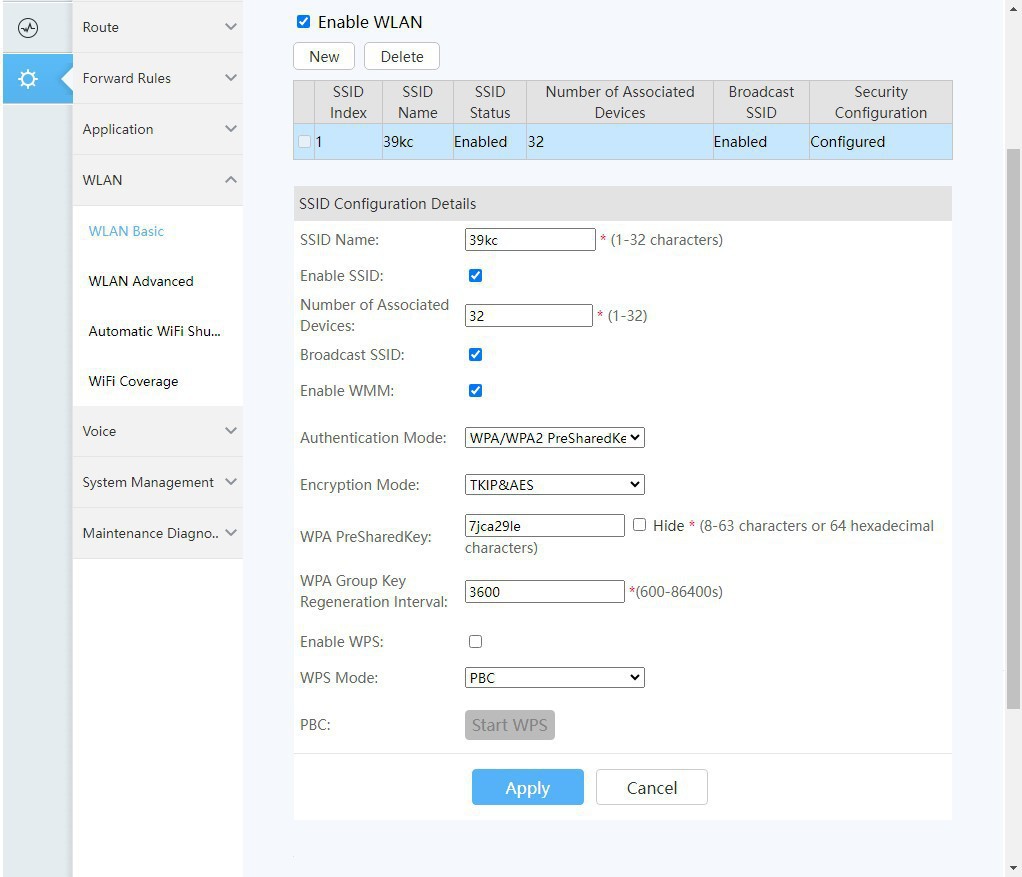Check the Enable WPS checkbox

point(475,642)
